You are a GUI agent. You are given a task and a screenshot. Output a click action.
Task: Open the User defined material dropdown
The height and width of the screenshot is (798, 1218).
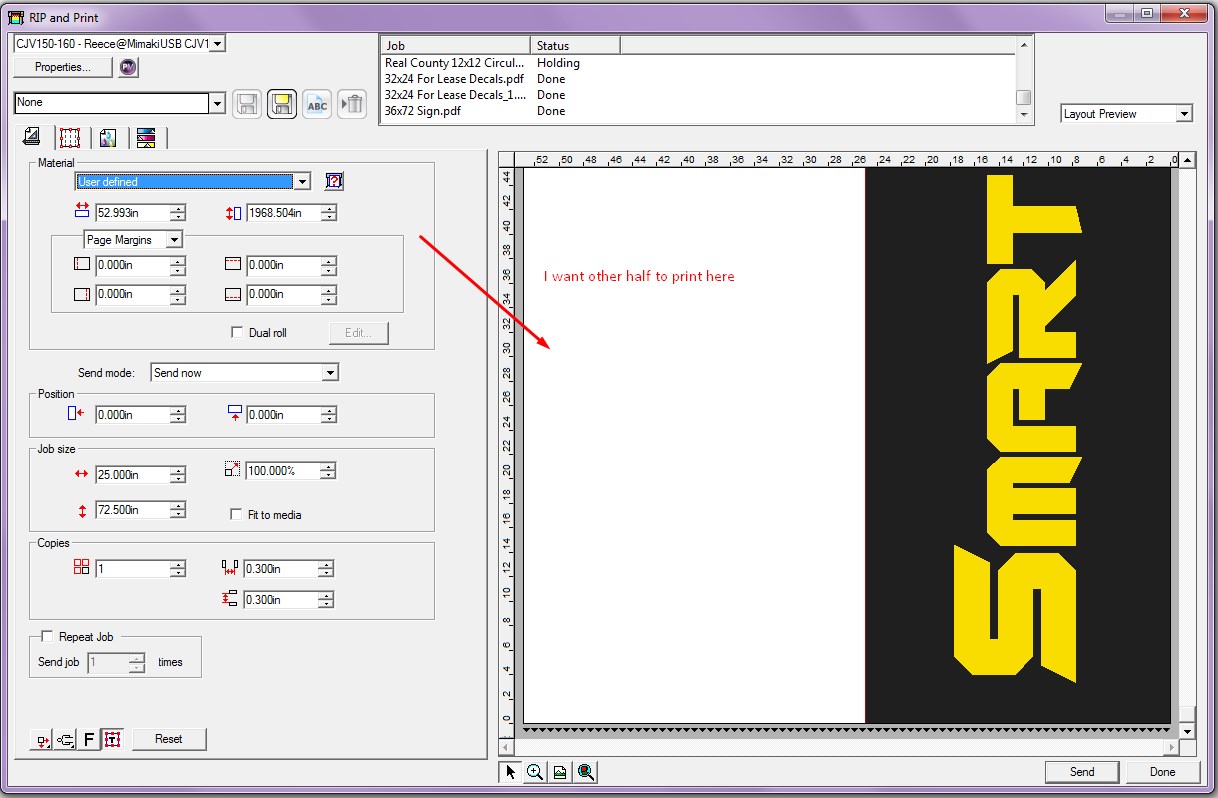[193, 181]
